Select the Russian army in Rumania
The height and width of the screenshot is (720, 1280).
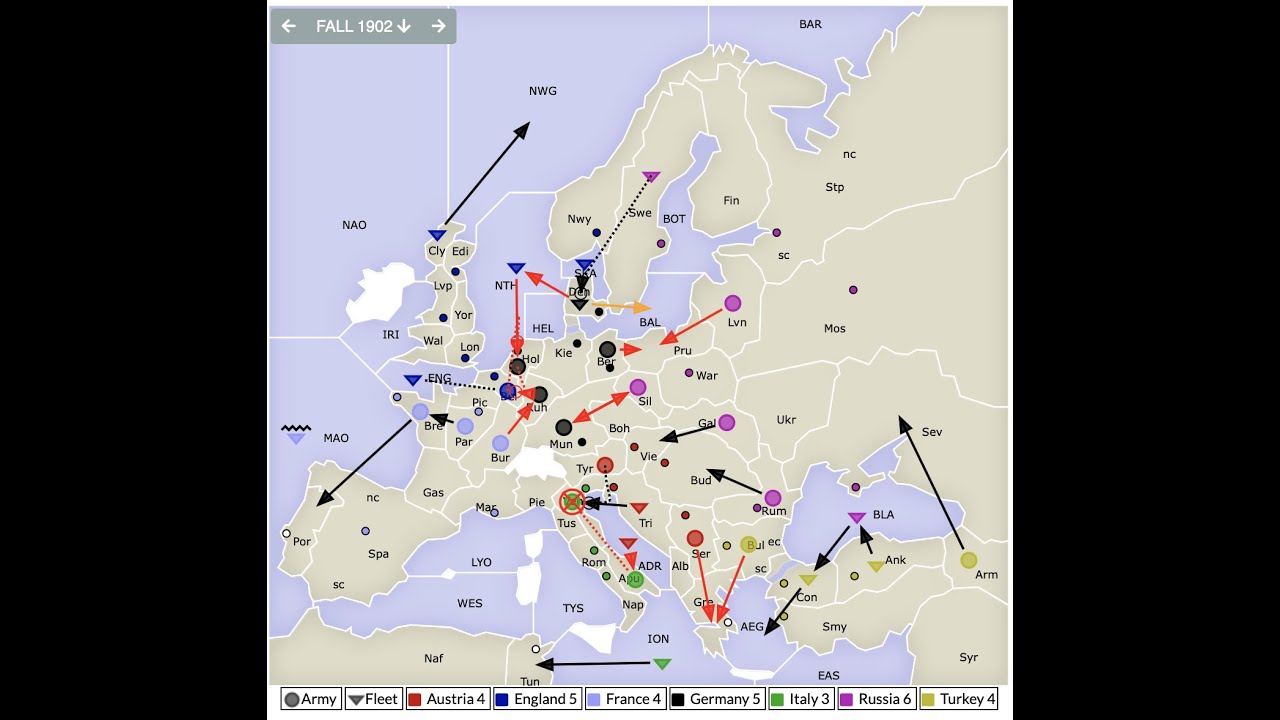[773, 498]
